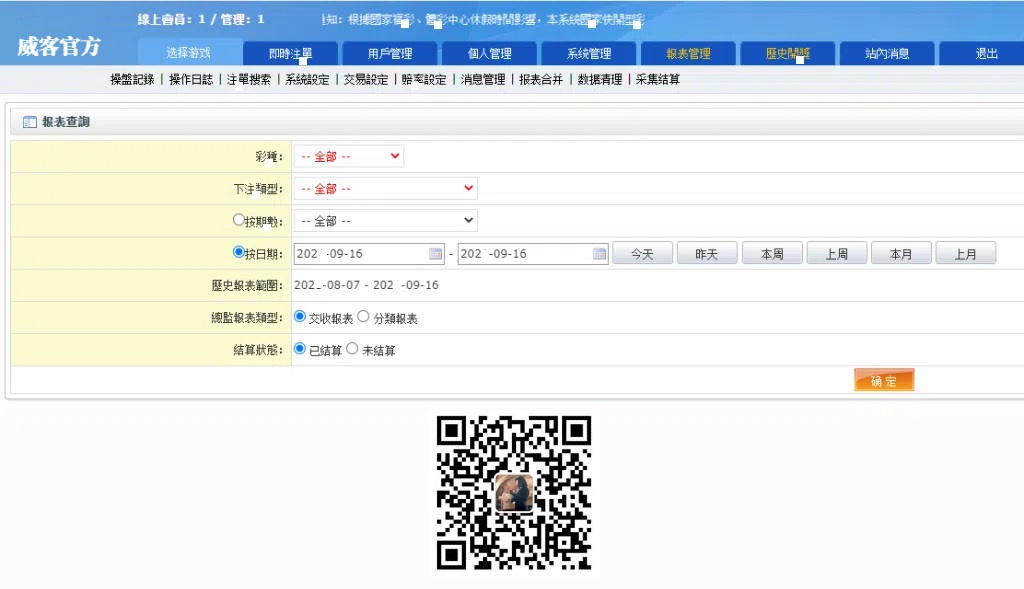
Task: Open 消息管理 submenu link
Action: coord(483,80)
